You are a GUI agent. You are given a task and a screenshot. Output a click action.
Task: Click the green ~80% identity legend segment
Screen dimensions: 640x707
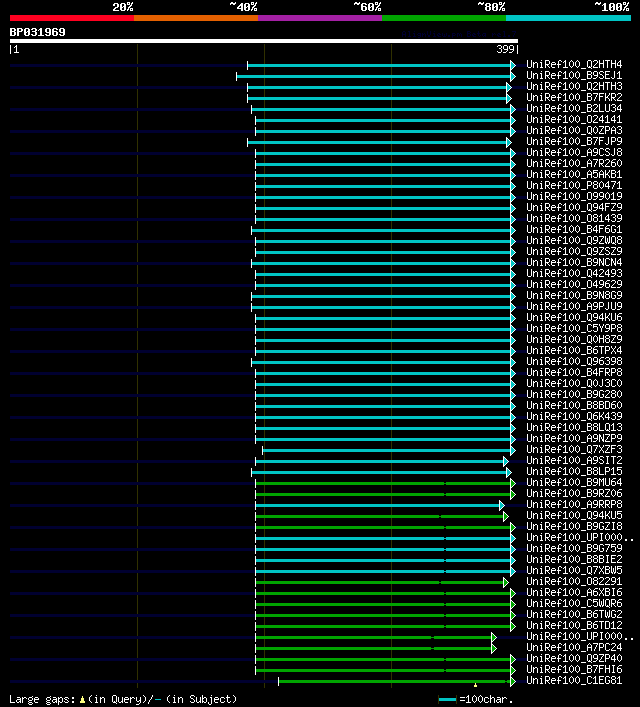444,18
